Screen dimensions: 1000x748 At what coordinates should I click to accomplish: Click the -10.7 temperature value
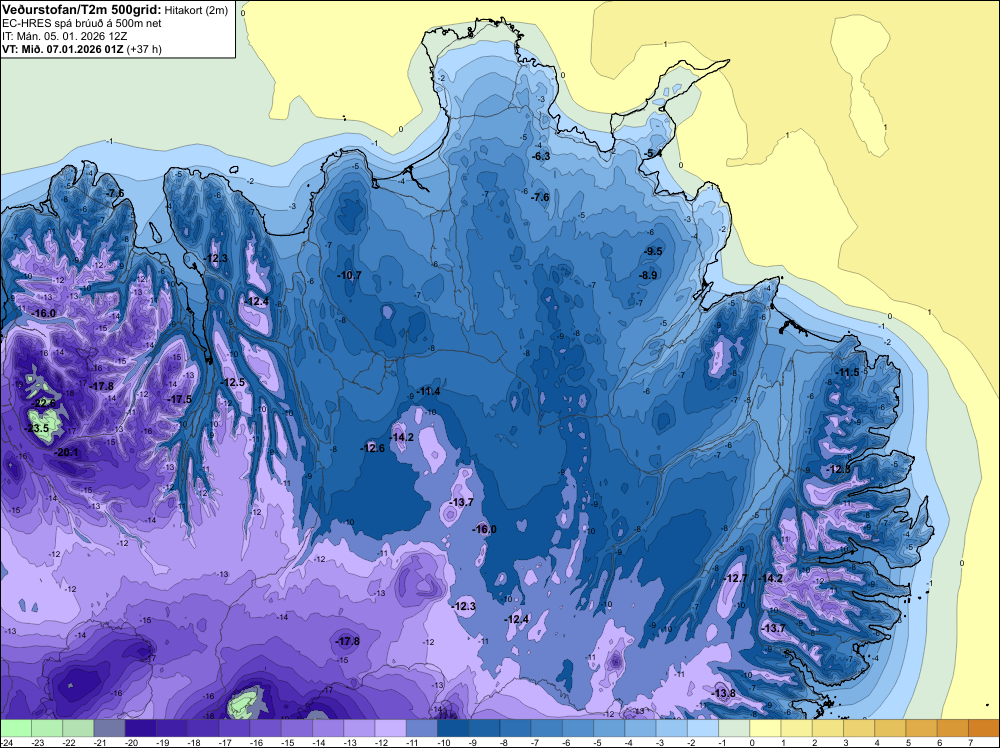[349, 275]
